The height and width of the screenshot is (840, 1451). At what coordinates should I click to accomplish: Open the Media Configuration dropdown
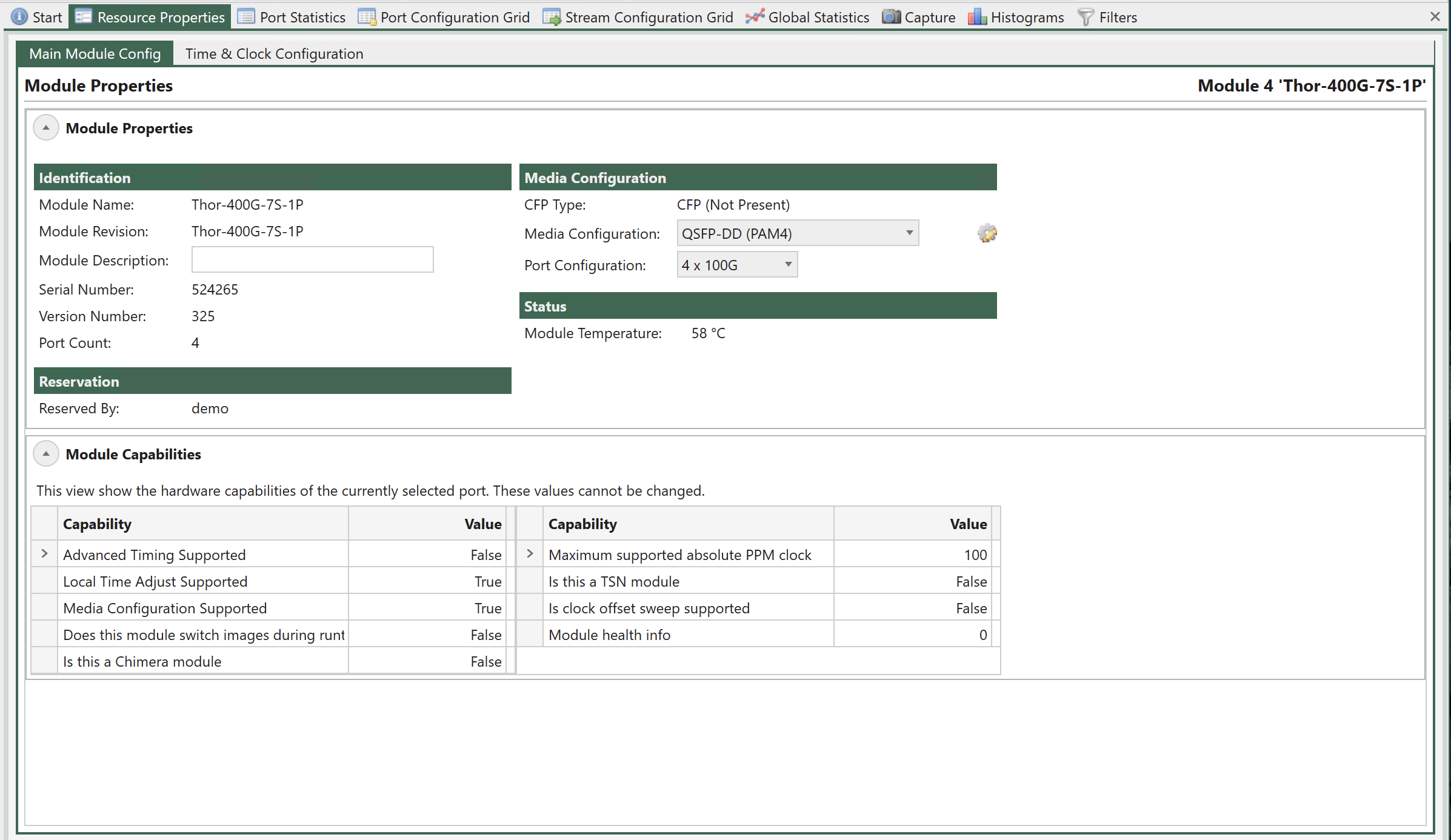(798, 233)
